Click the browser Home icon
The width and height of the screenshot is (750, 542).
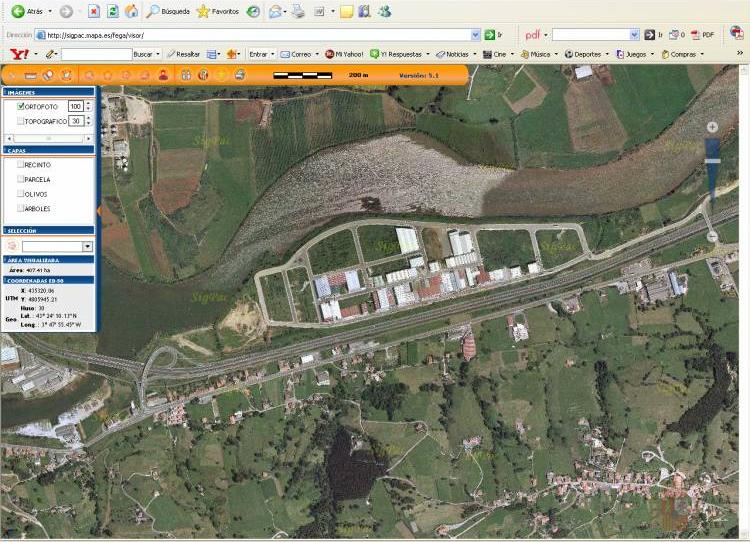coord(131,11)
